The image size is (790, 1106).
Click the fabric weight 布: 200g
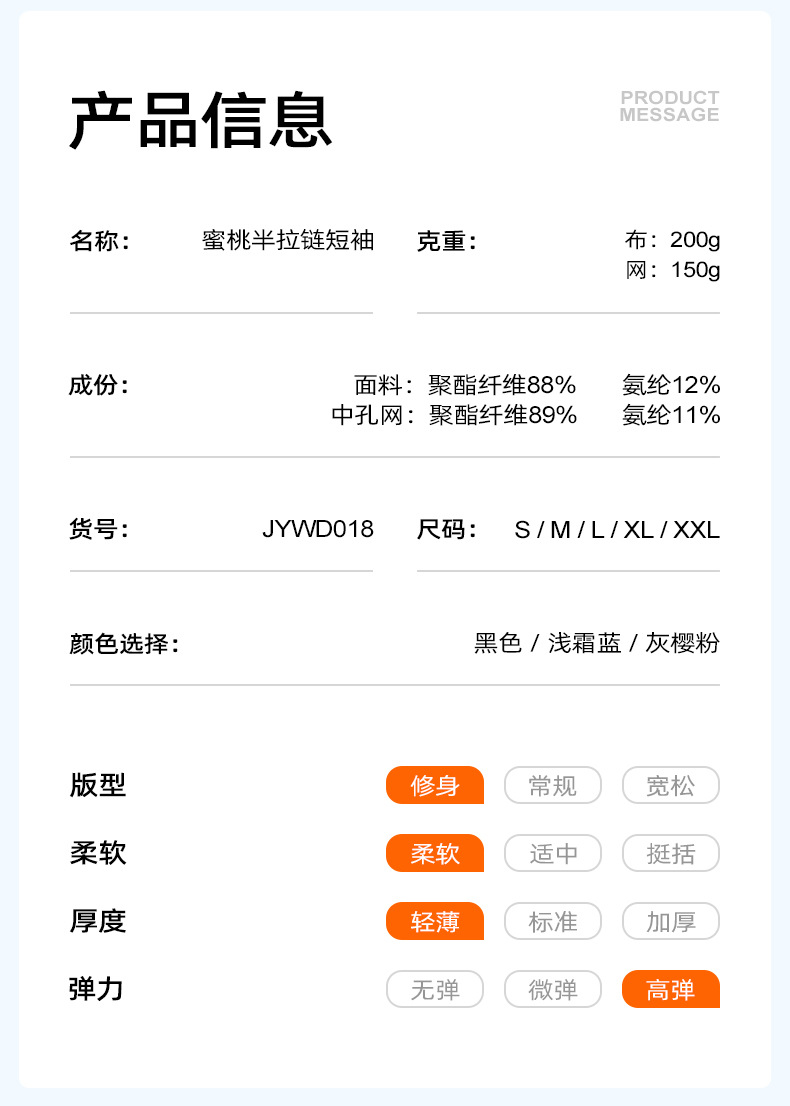tap(672, 241)
